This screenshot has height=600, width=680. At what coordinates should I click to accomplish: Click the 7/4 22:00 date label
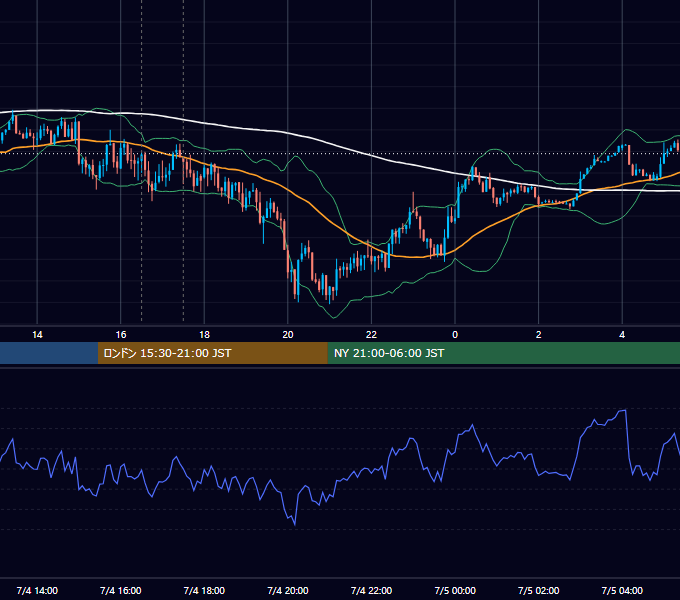coord(371,590)
